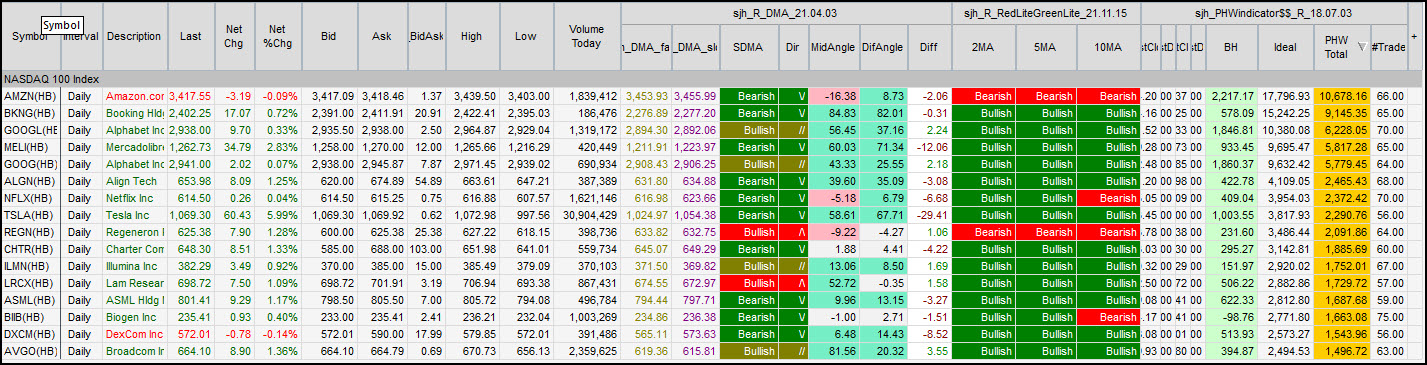Click the Dir arrow cell in the AMZN row

(x=793, y=96)
